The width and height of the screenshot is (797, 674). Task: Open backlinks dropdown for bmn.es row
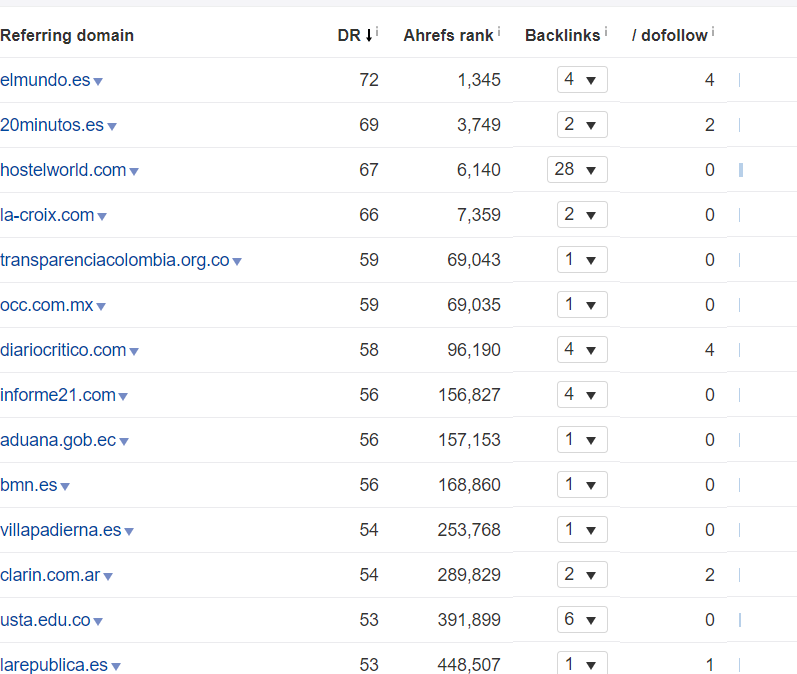582,484
